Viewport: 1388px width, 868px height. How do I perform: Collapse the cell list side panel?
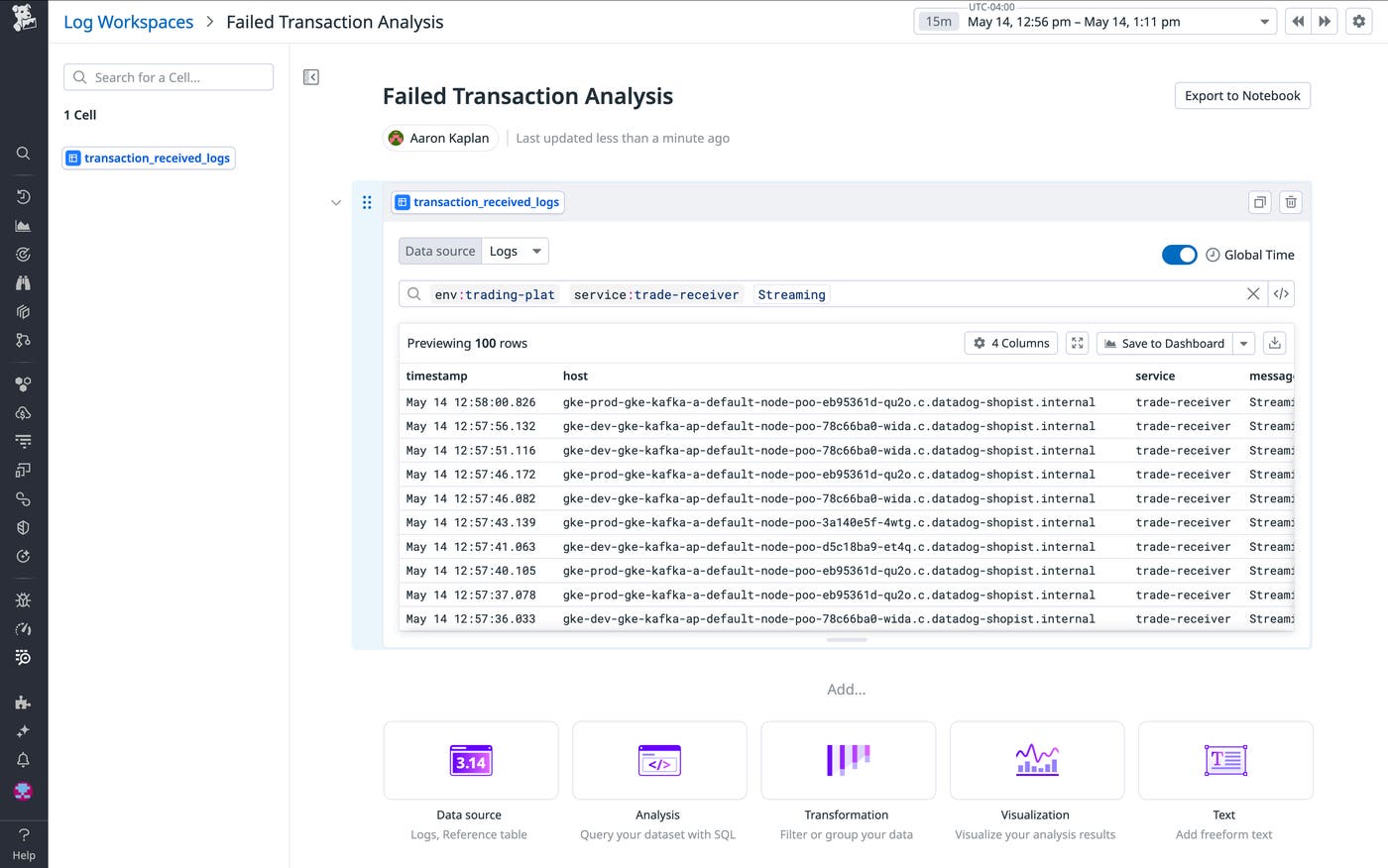pos(311,77)
